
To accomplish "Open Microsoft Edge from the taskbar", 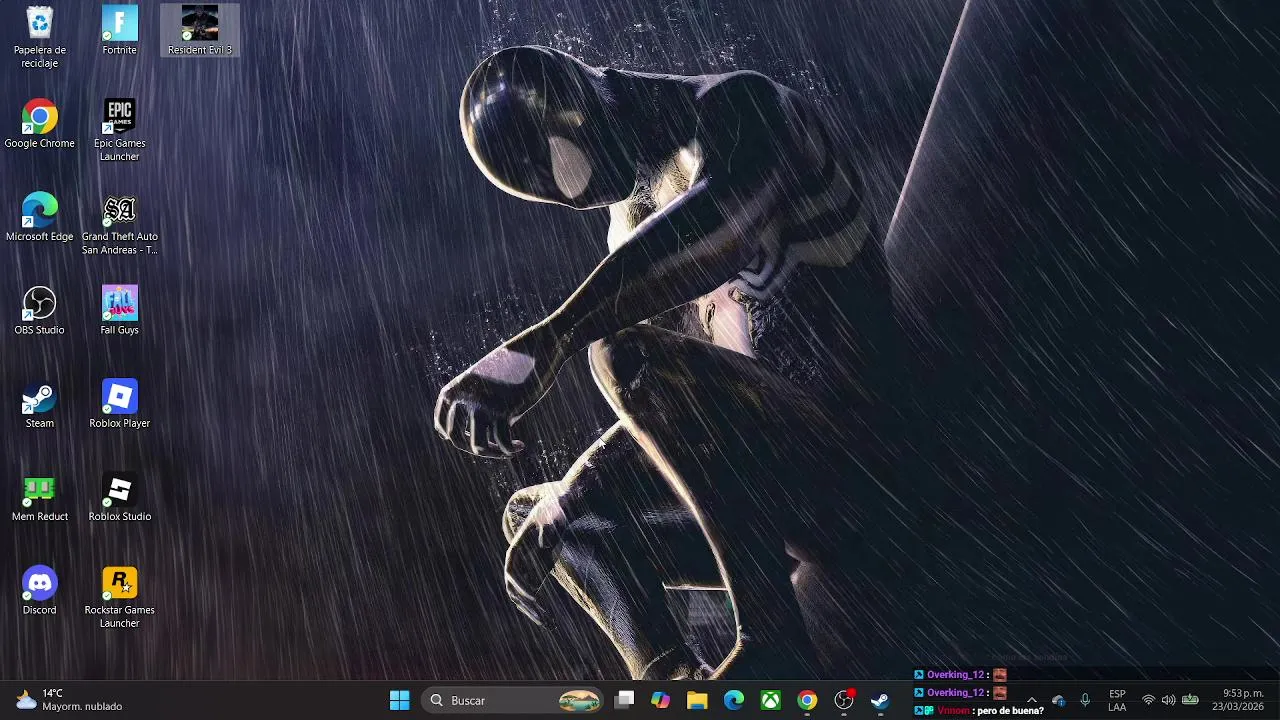I will coord(734,700).
